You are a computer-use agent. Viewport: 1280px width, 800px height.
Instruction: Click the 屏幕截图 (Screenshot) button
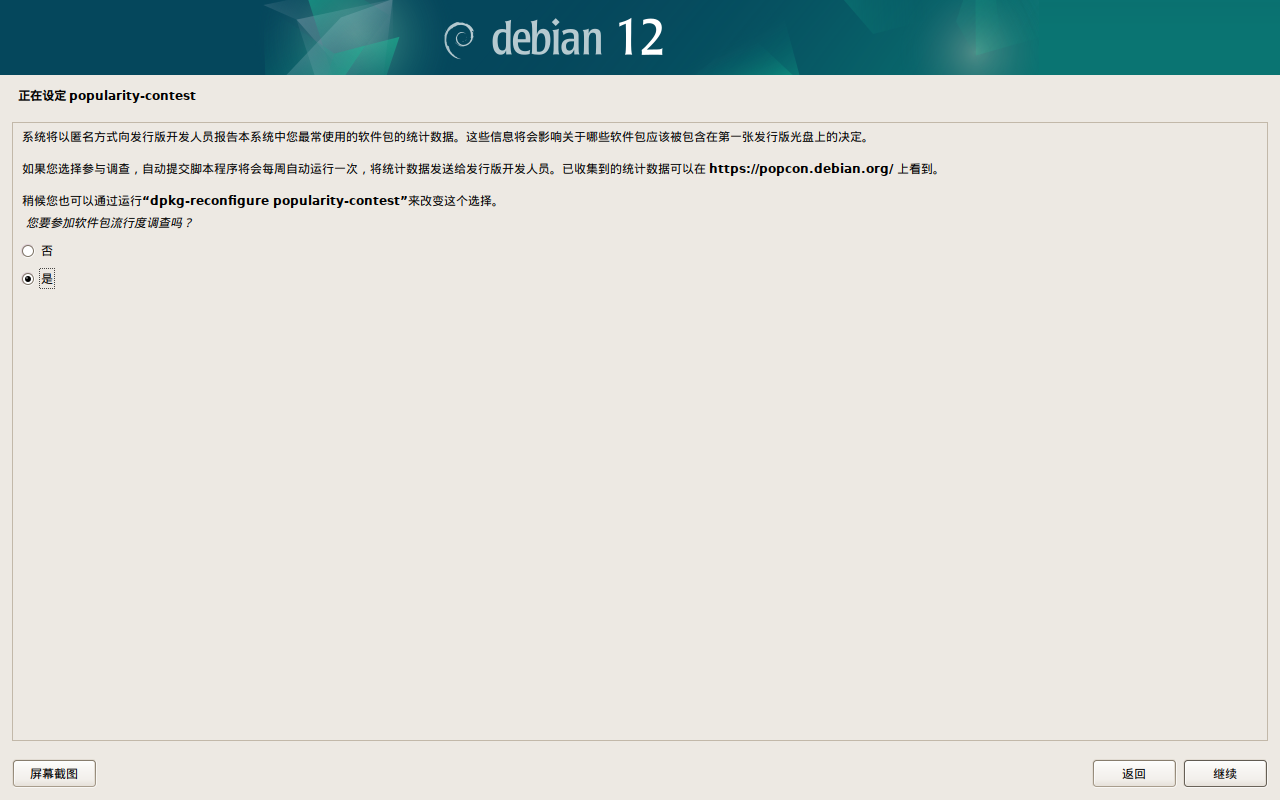(x=54, y=774)
